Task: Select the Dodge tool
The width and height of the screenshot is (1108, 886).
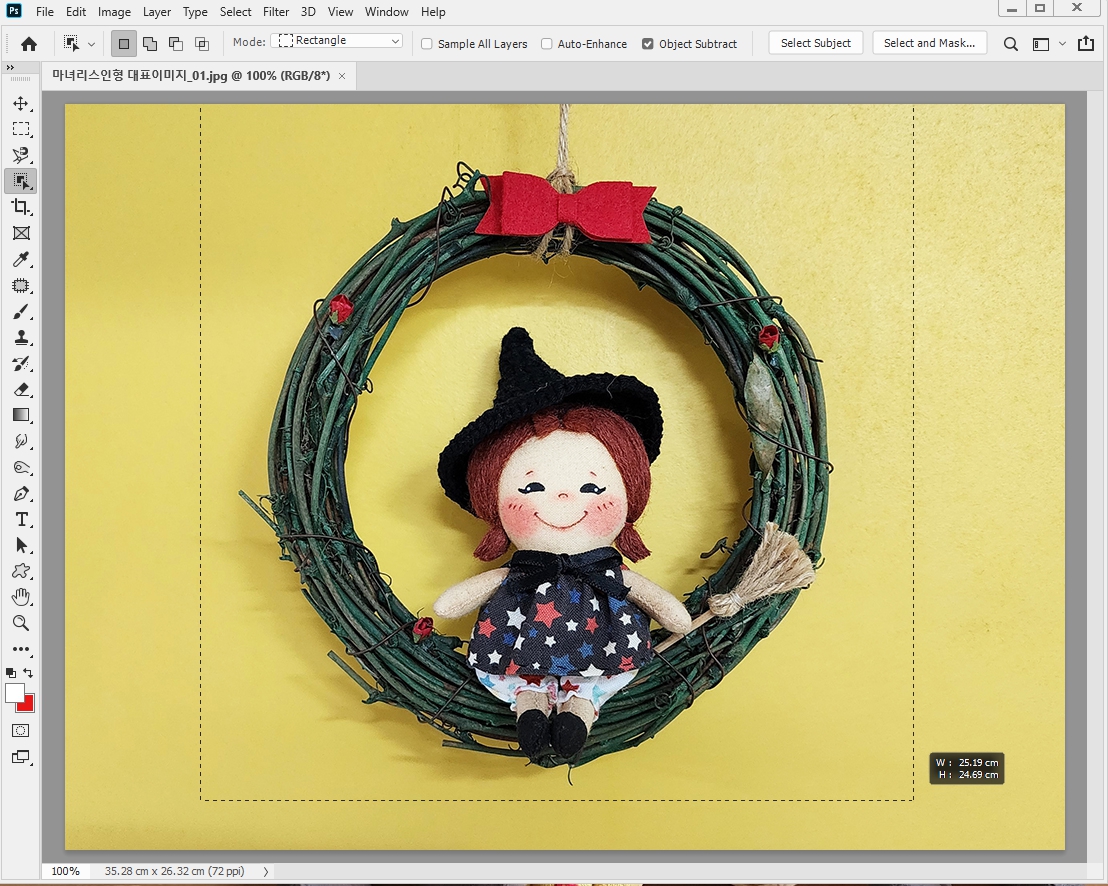Action: 20,468
